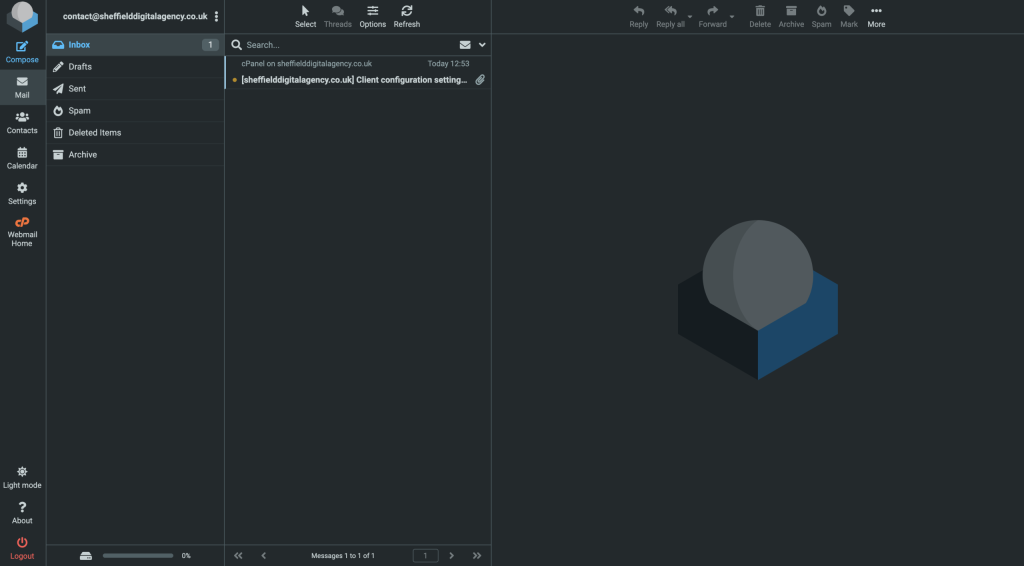Open the Spam folder
This screenshot has width=1024, height=566.
pyautogui.click(x=135, y=110)
